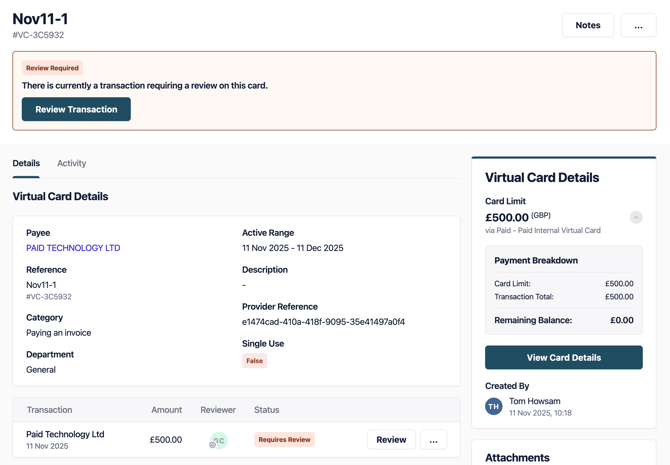This screenshot has width=670, height=465.
Task: Collapse the Payment Breakdown chevron
Action: (x=636, y=217)
